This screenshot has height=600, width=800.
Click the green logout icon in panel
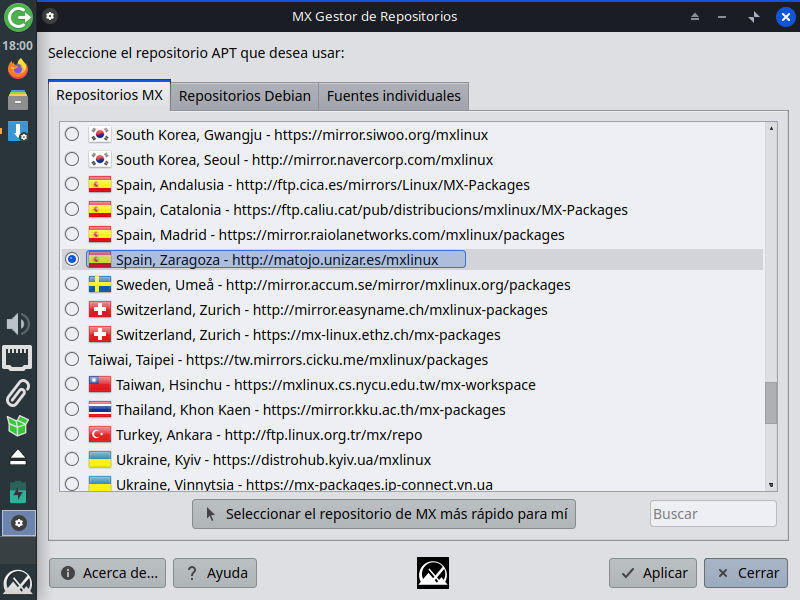tap(18, 17)
